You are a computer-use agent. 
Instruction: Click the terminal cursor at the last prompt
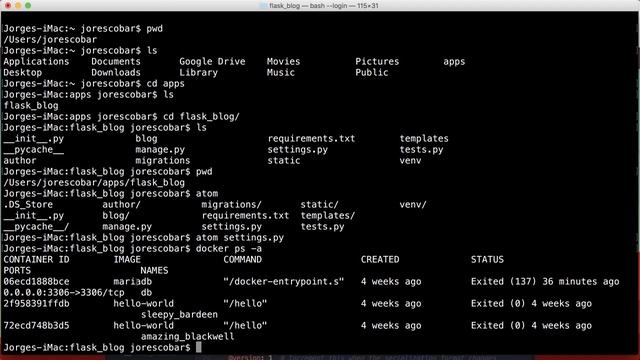199,348
